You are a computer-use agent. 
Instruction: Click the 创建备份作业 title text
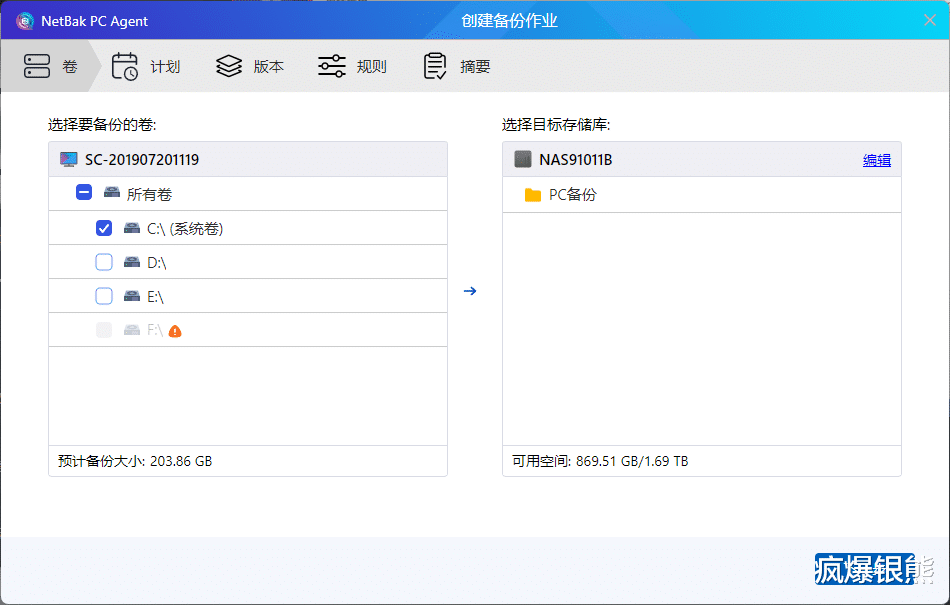(509, 21)
